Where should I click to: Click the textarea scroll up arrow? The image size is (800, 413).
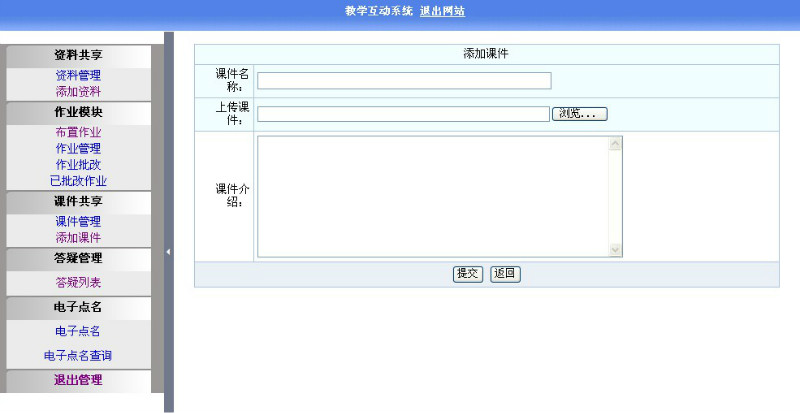(615, 144)
